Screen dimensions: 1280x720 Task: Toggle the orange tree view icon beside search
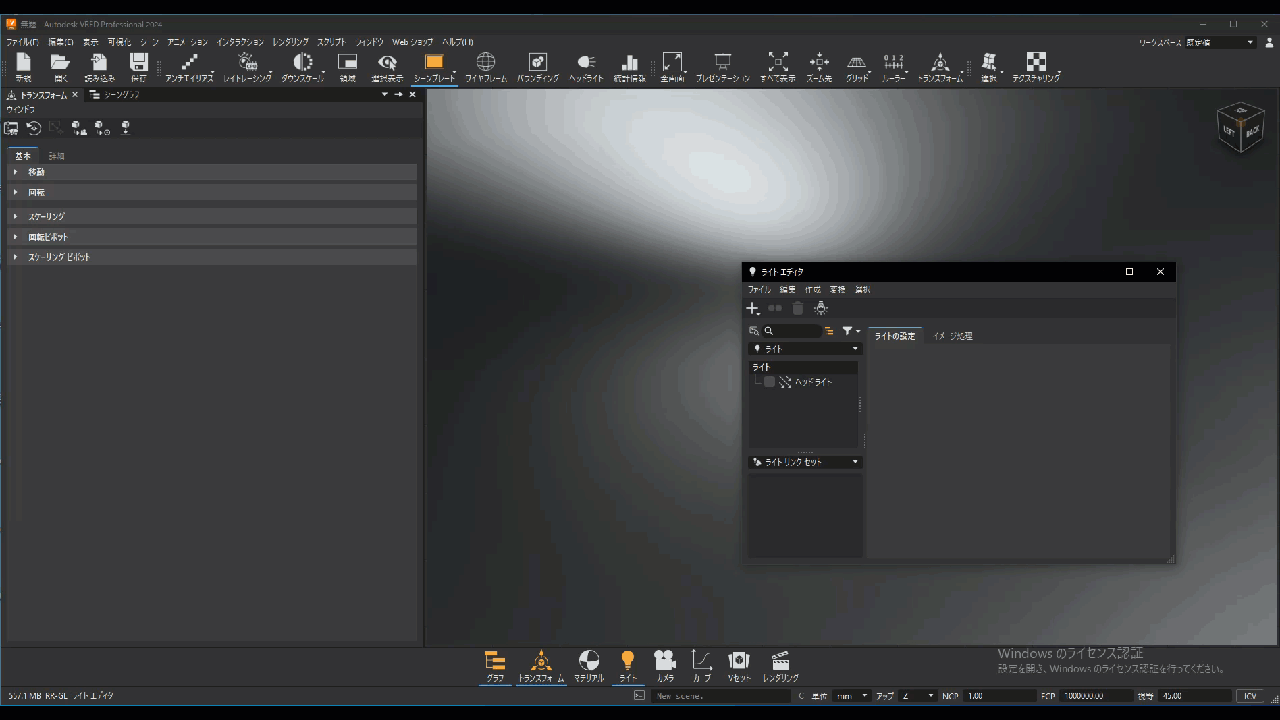pyautogui.click(x=829, y=331)
